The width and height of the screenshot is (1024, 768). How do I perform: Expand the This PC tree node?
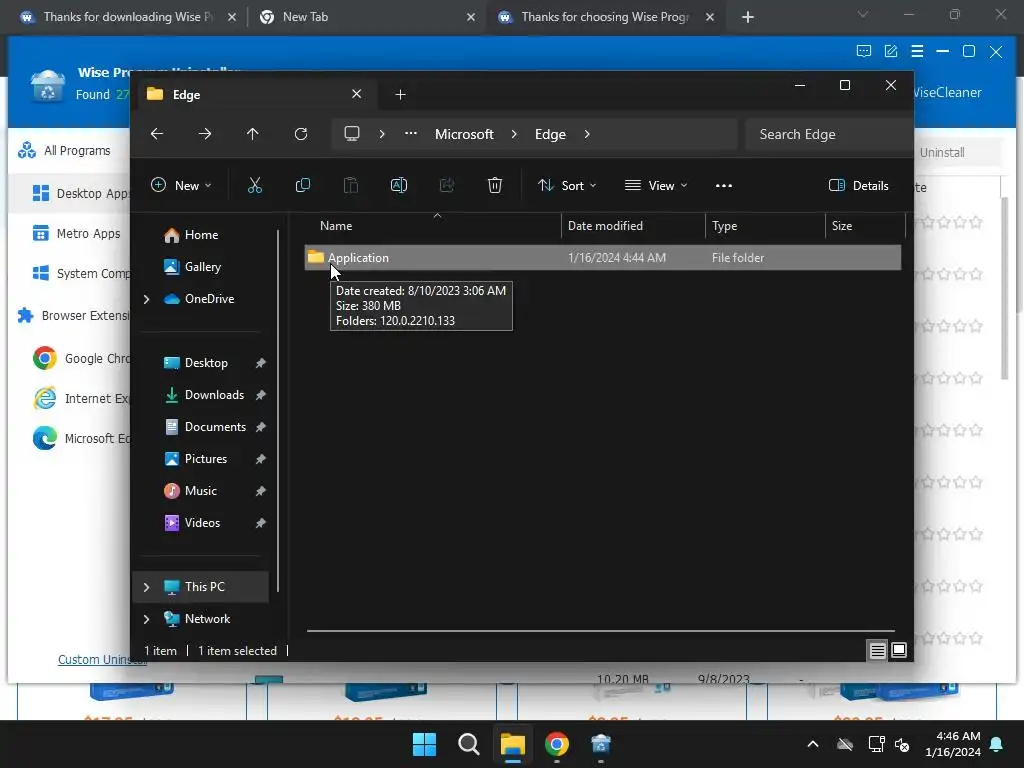point(146,587)
